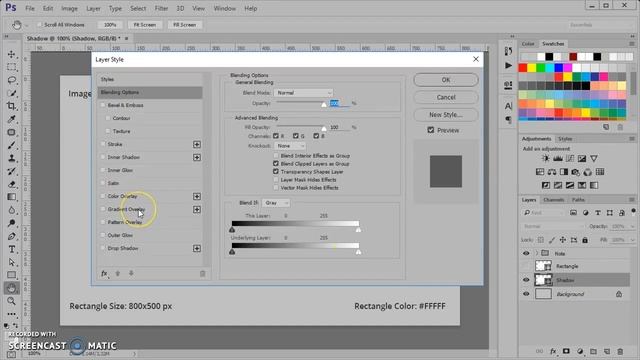Select the Pen tool

[11, 236]
